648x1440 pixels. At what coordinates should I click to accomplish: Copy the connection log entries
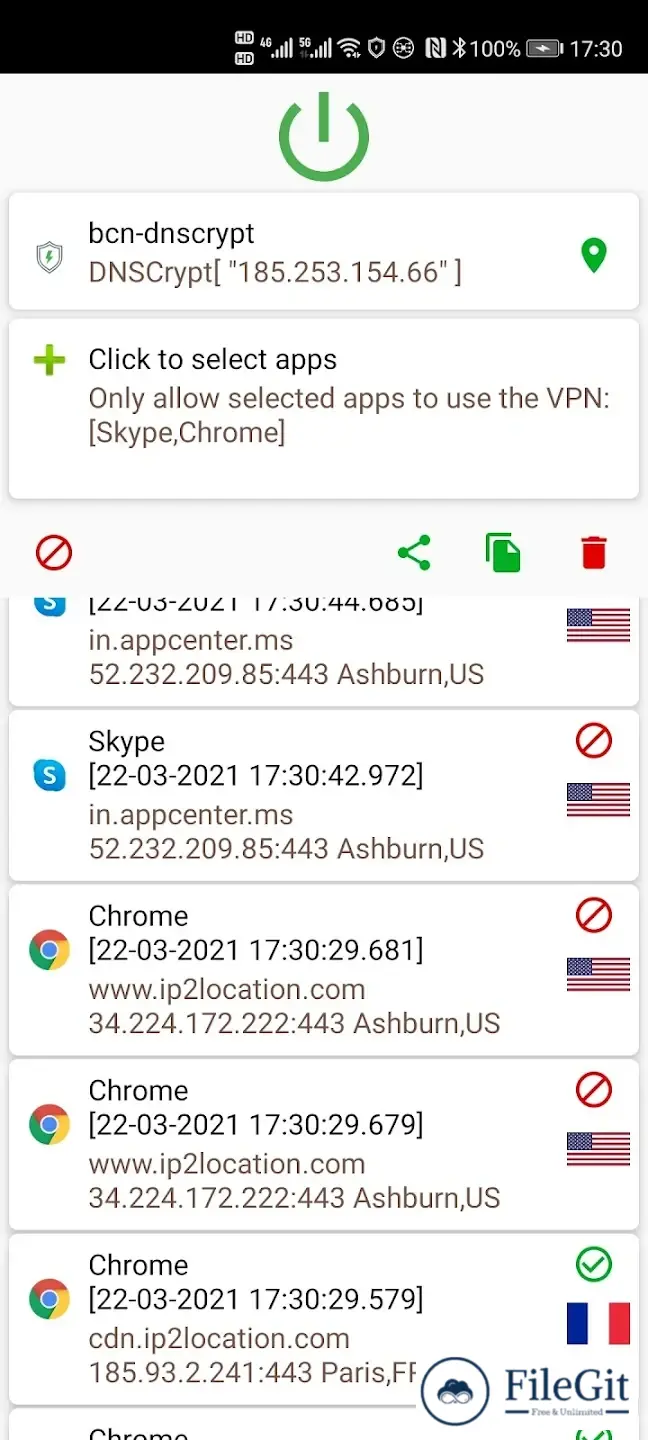(x=503, y=552)
